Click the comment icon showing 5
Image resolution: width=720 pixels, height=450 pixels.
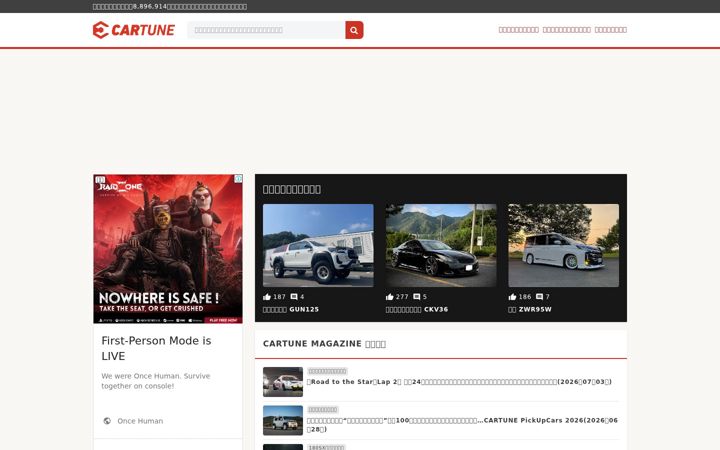click(x=416, y=297)
